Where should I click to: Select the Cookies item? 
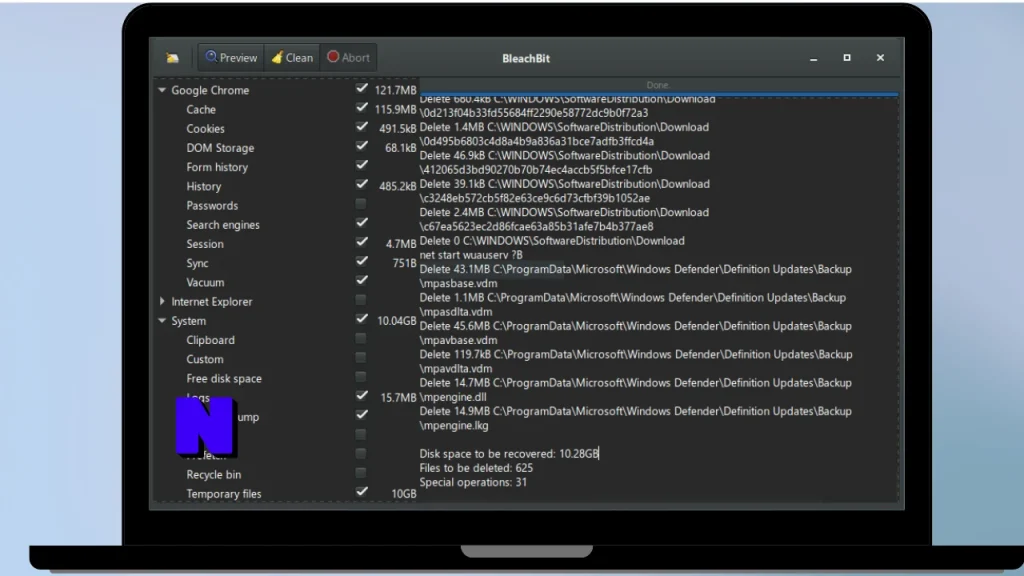(x=205, y=129)
